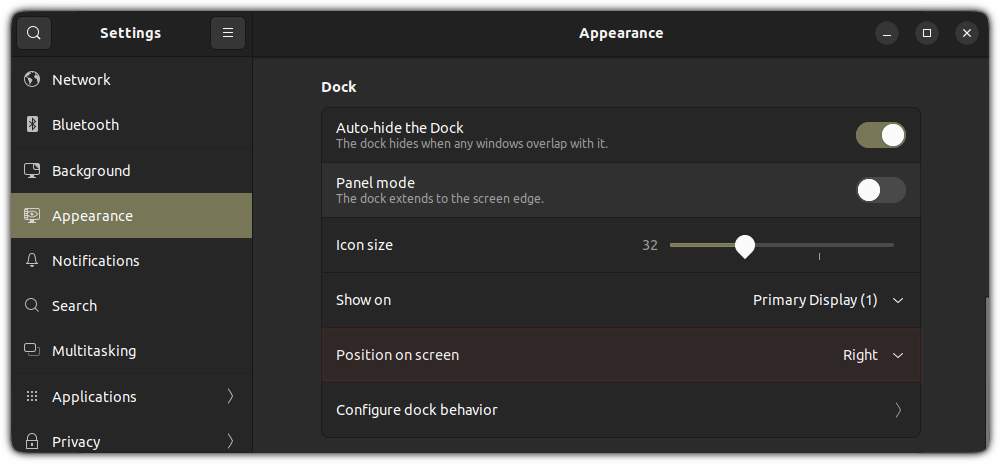The width and height of the screenshot is (1002, 466).
Task: Open the Show on display dropdown
Action: pos(827,300)
